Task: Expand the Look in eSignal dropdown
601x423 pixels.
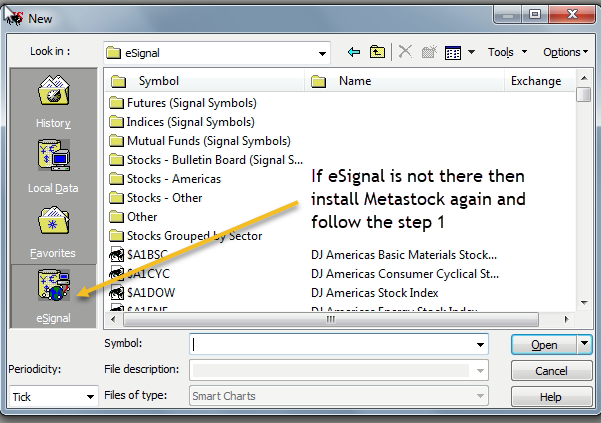Action: (x=322, y=53)
